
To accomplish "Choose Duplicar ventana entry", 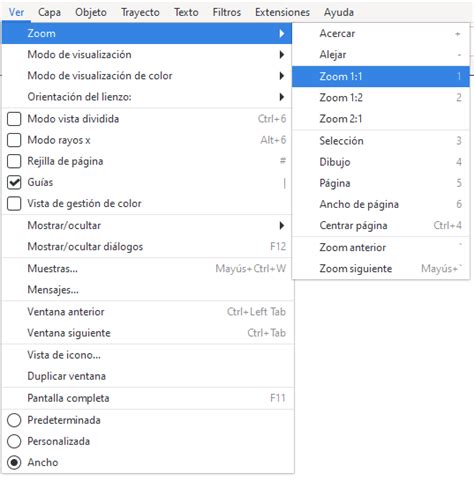I will click(147, 376).
